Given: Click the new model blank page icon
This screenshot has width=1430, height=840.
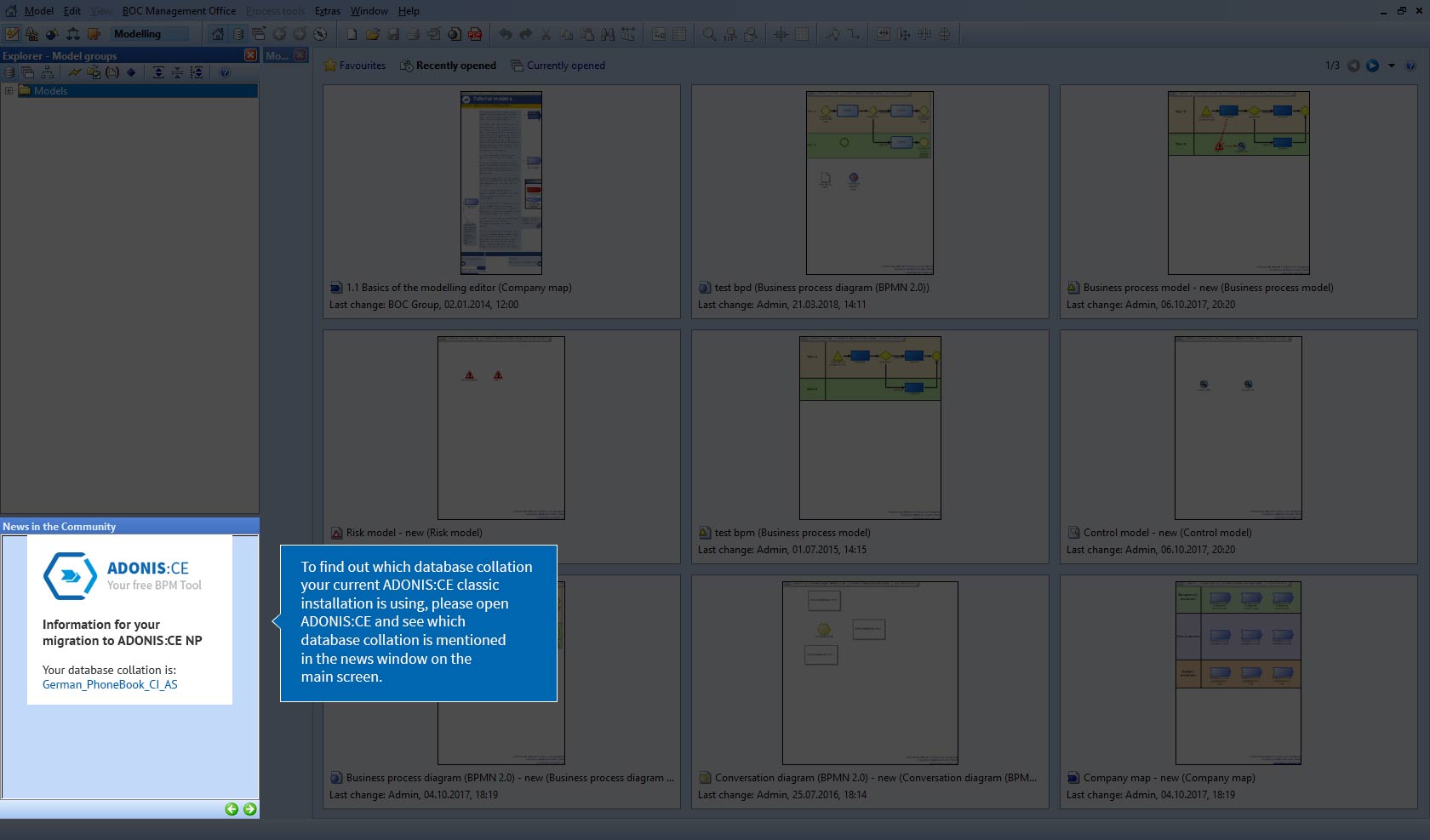Looking at the screenshot, I should (x=352, y=34).
